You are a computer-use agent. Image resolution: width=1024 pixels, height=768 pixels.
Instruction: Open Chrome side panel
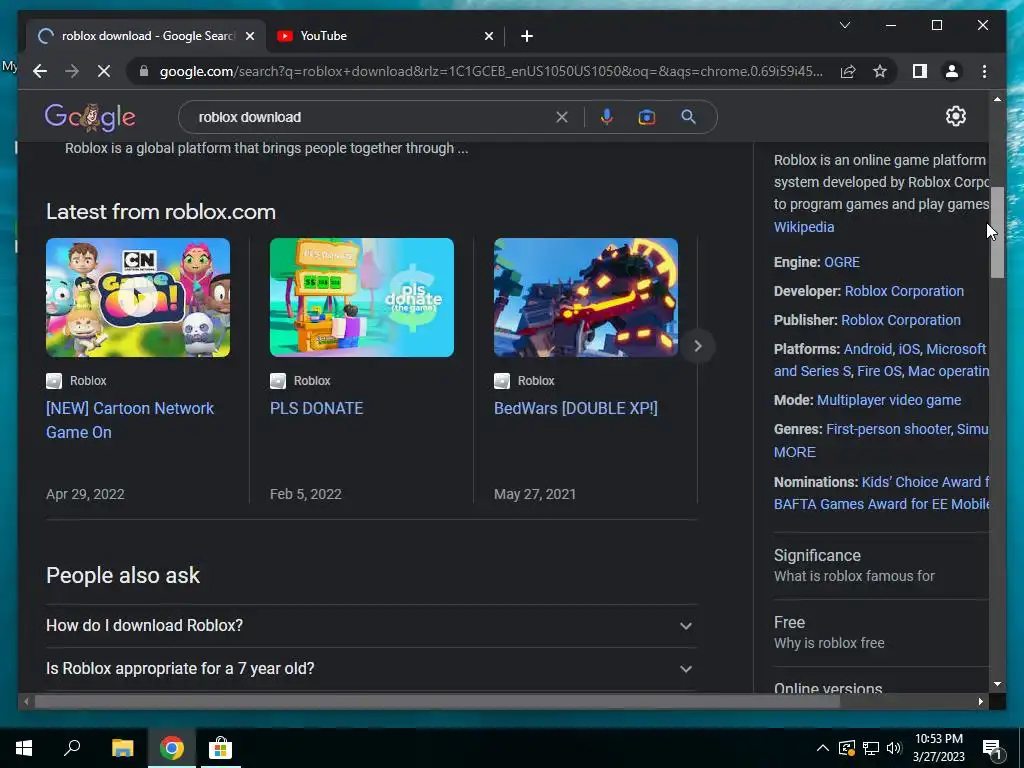(920, 71)
